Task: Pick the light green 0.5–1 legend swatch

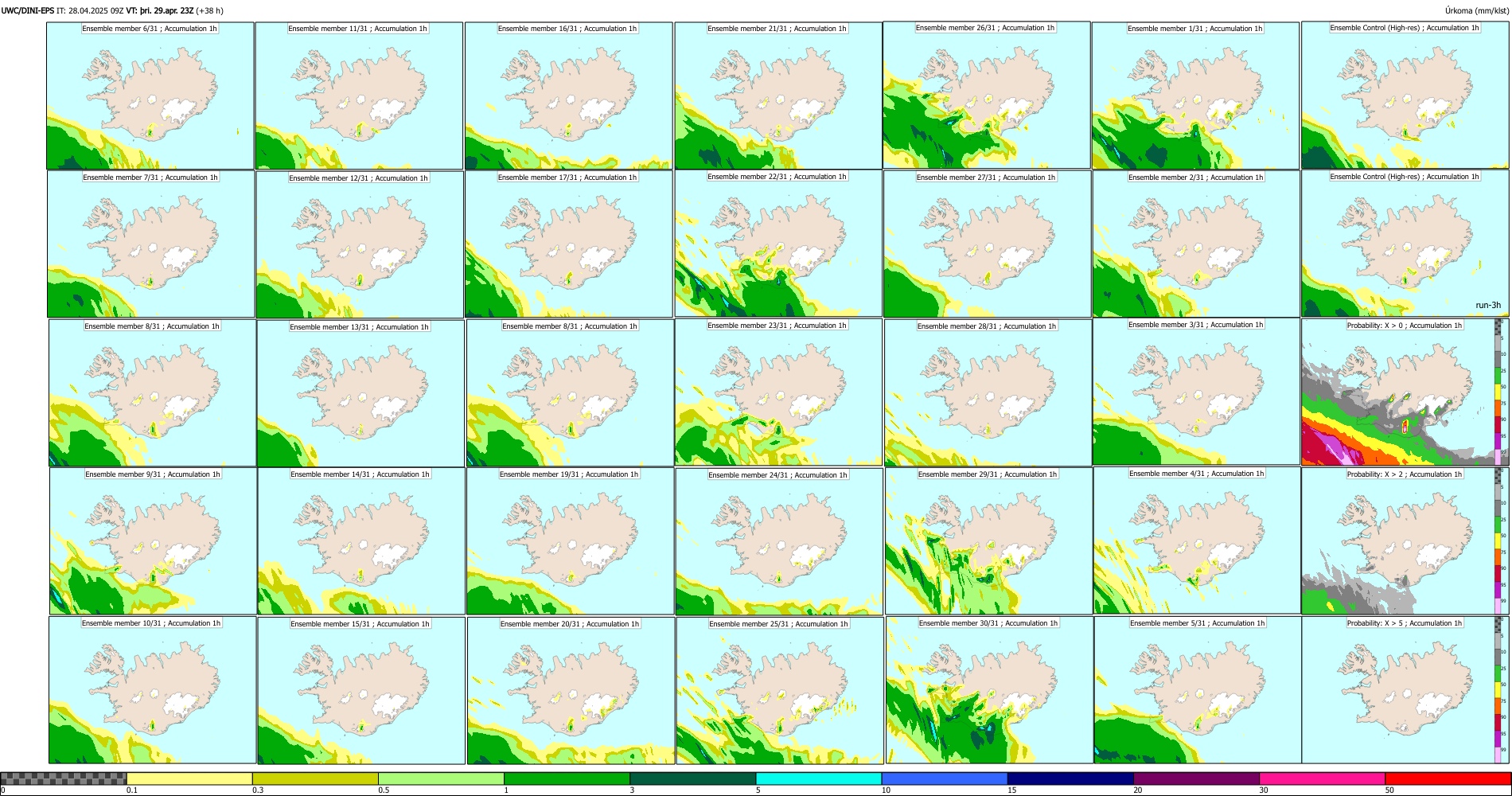Action: (441, 778)
